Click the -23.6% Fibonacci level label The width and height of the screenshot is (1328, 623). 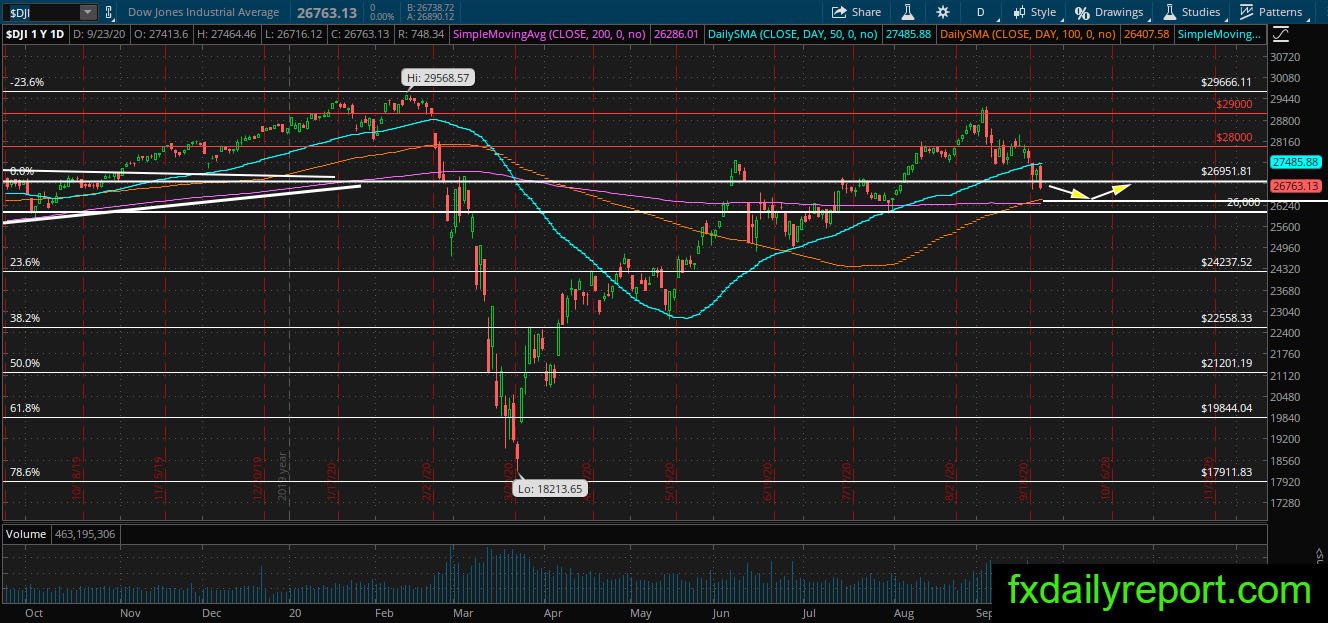pyautogui.click(x=27, y=83)
